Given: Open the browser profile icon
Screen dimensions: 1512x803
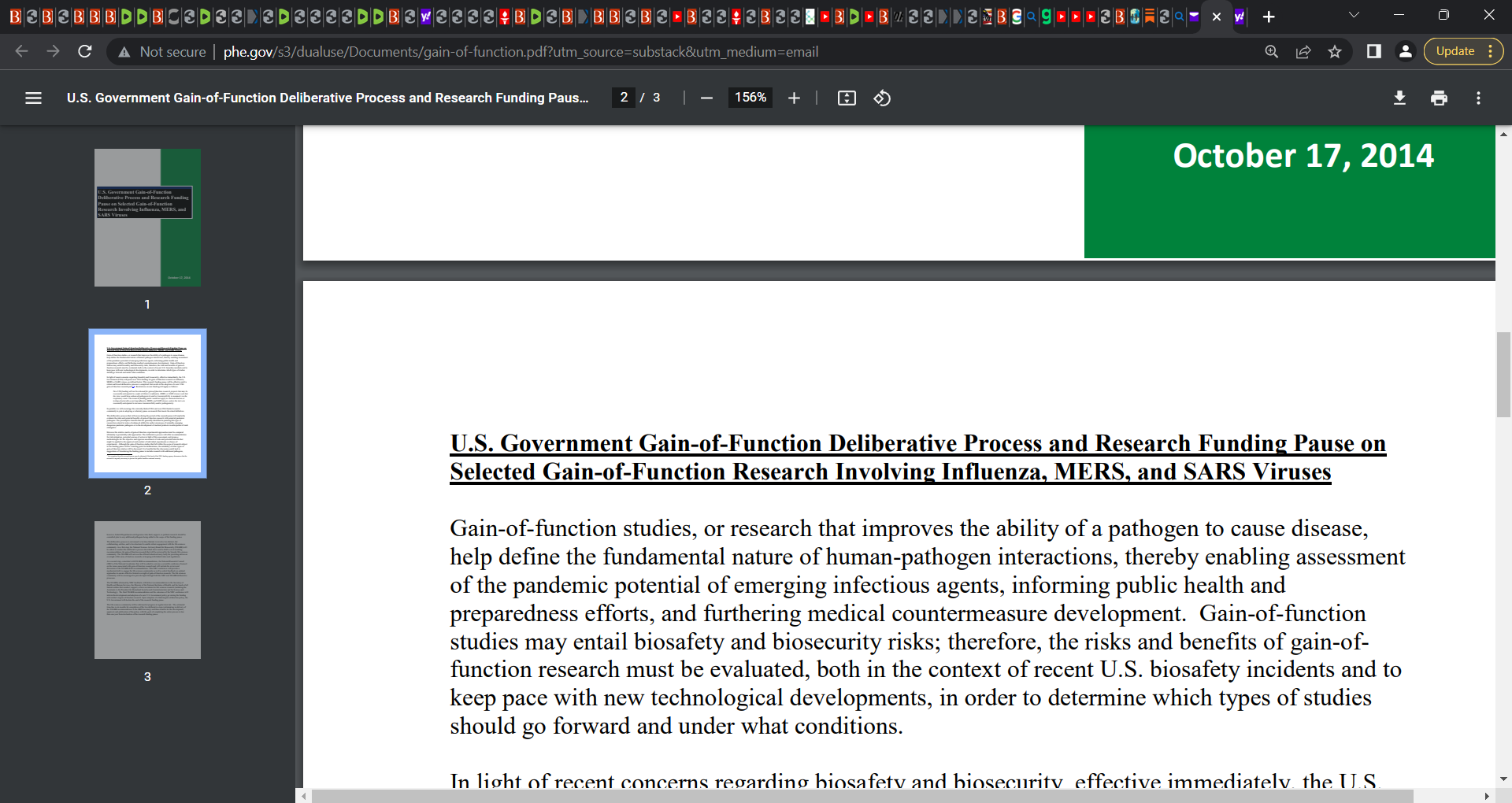Looking at the screenshot, I should tap(1405, 51).
